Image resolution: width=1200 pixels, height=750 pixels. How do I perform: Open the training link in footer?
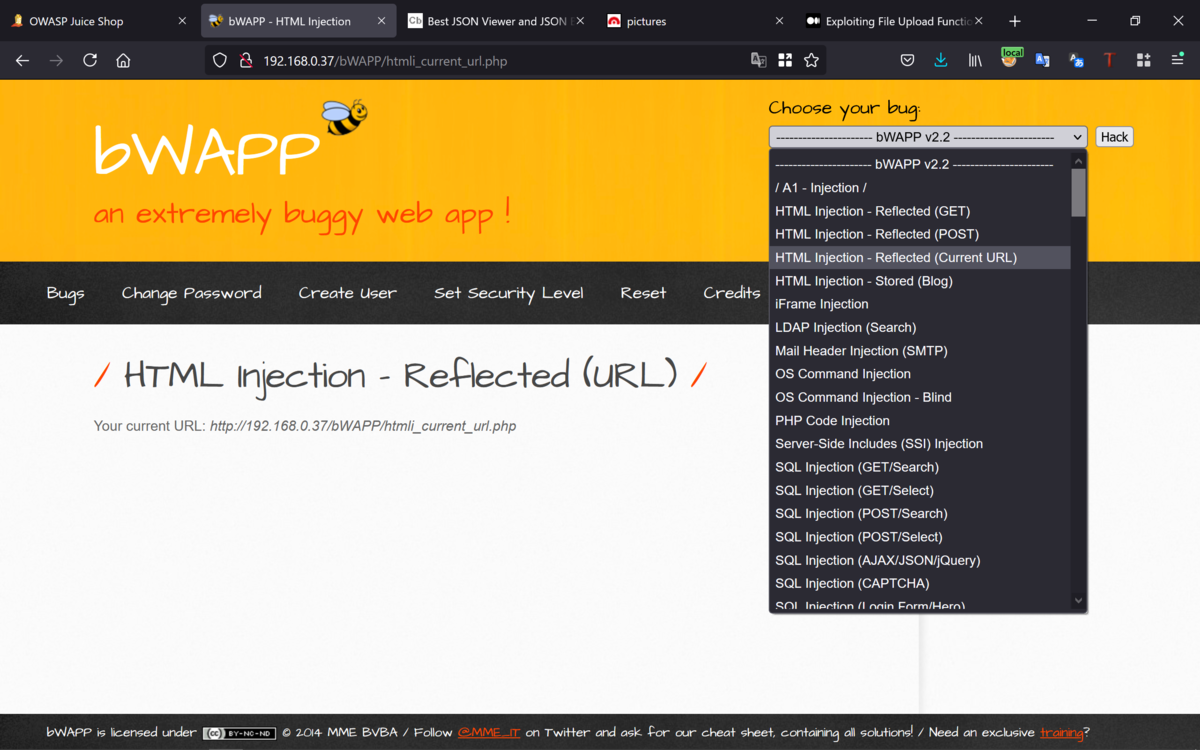point(1061,732)
